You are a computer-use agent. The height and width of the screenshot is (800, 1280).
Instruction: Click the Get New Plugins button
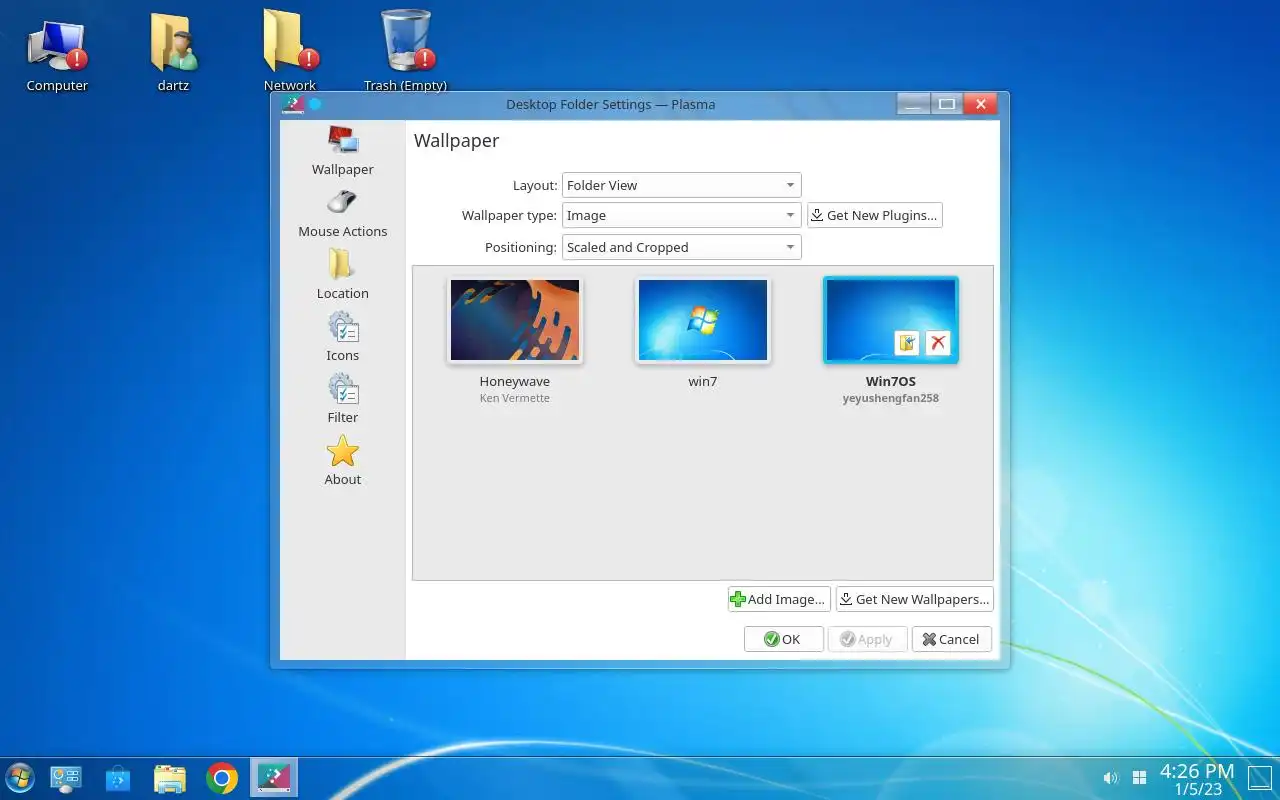point(875,215)
